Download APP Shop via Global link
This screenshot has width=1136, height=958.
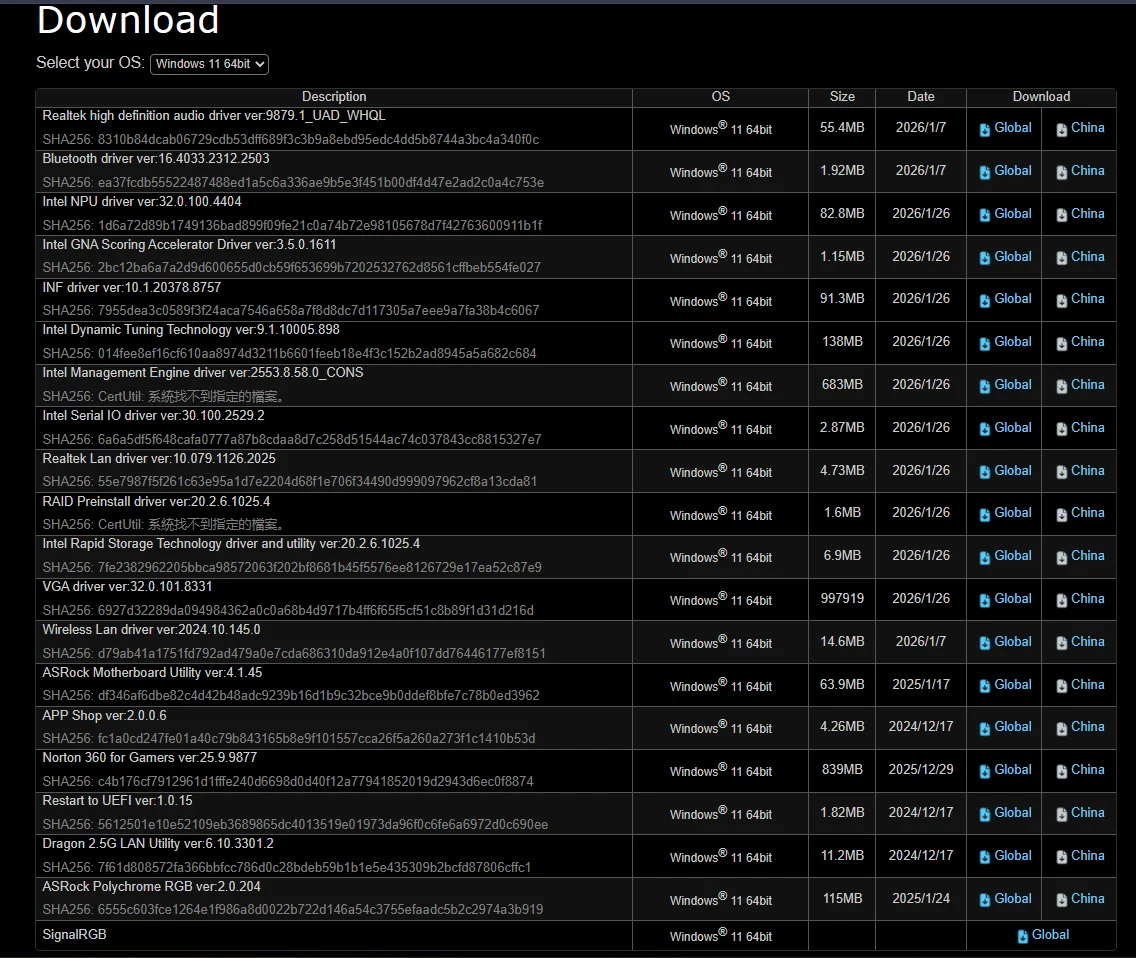coord(1013,726)
